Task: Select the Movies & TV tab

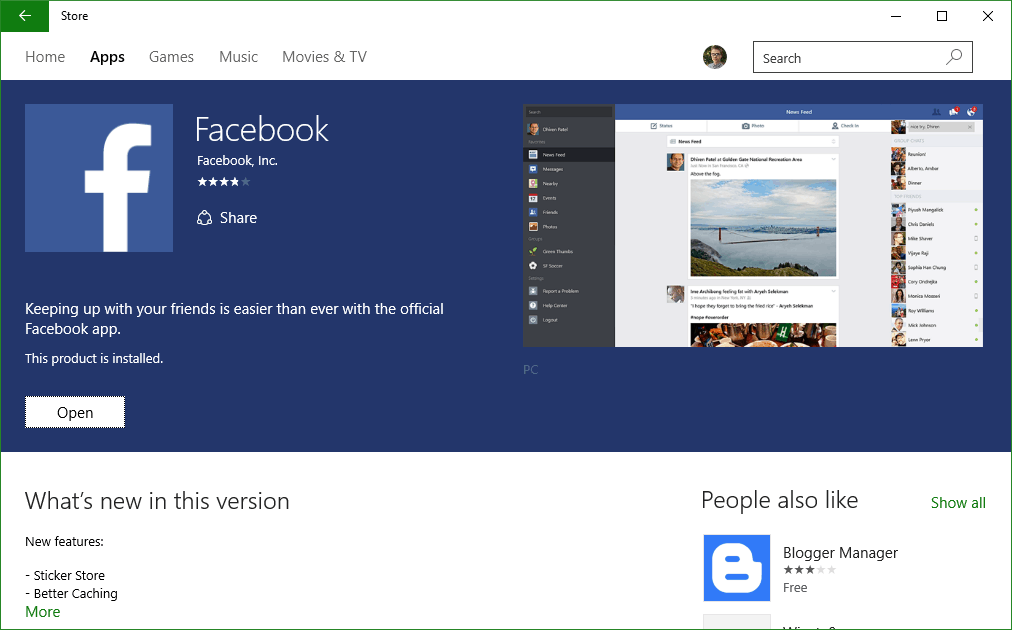Action: click(x=324, y=57)
